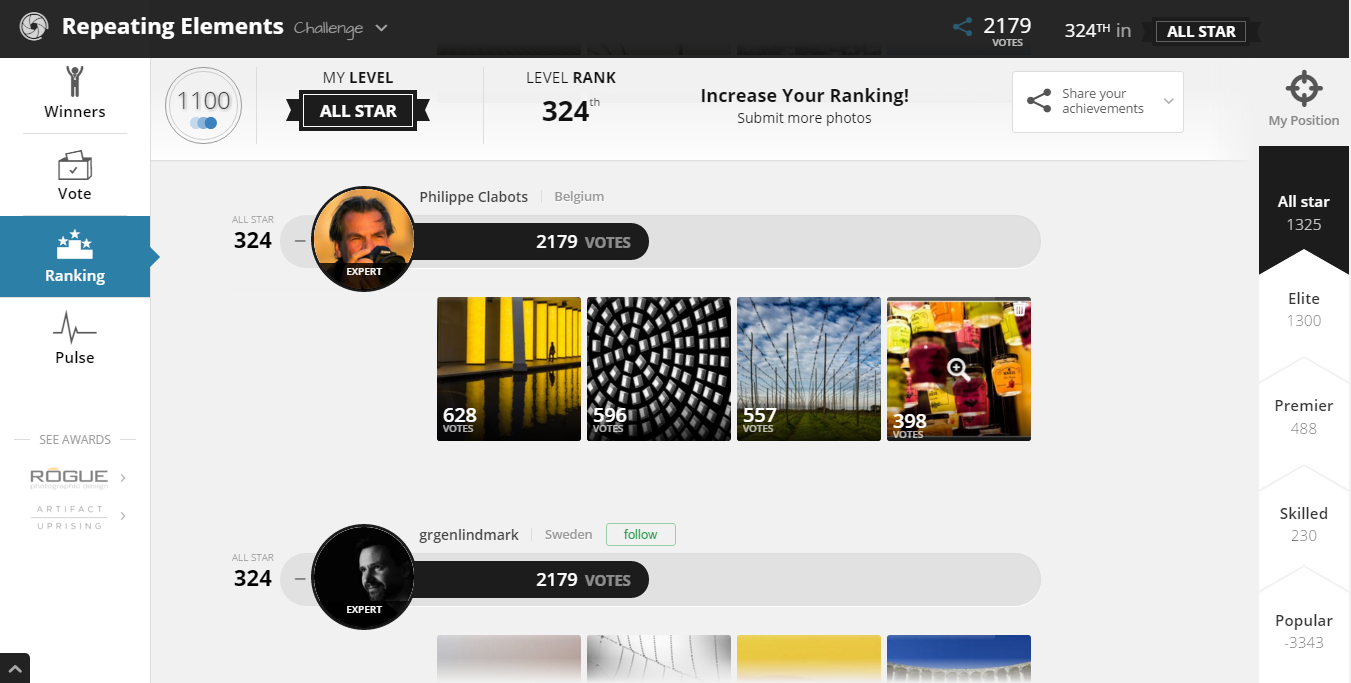The width and height of the screenshot is (1351, 683).
Task: Open the Challenge dropdown arrow
Action: (381, 28)
